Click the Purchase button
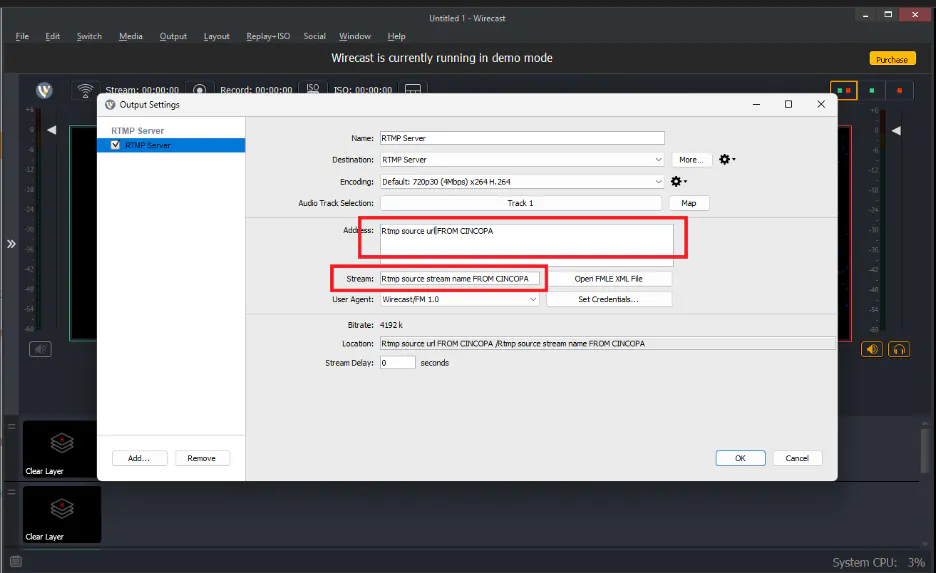936x573 pixels. (x=892, y=59)
